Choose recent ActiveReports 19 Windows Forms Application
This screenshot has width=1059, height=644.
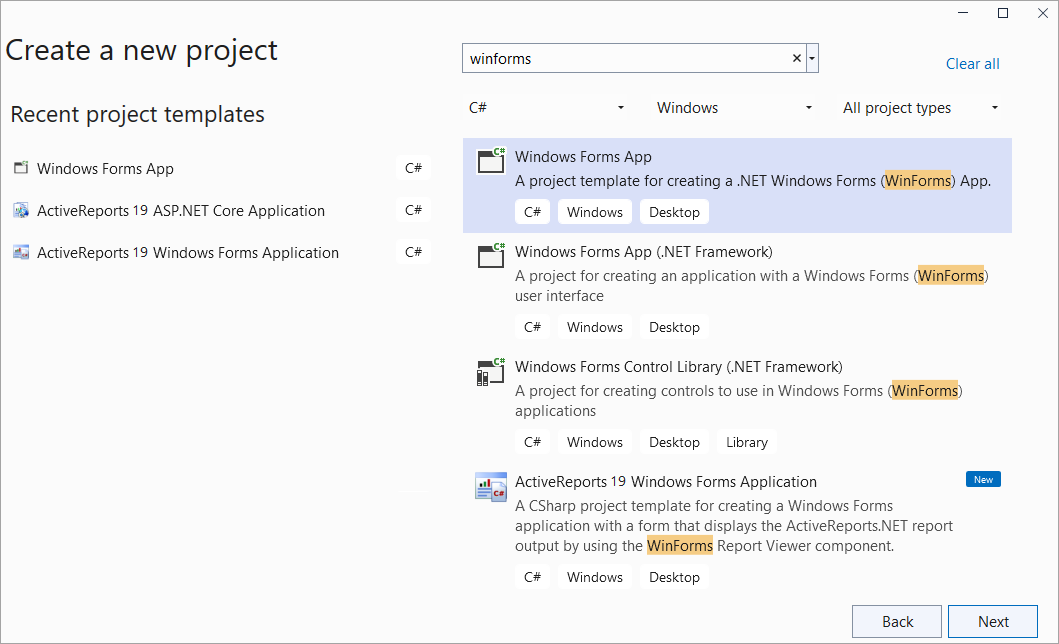(x=188, y=252)
